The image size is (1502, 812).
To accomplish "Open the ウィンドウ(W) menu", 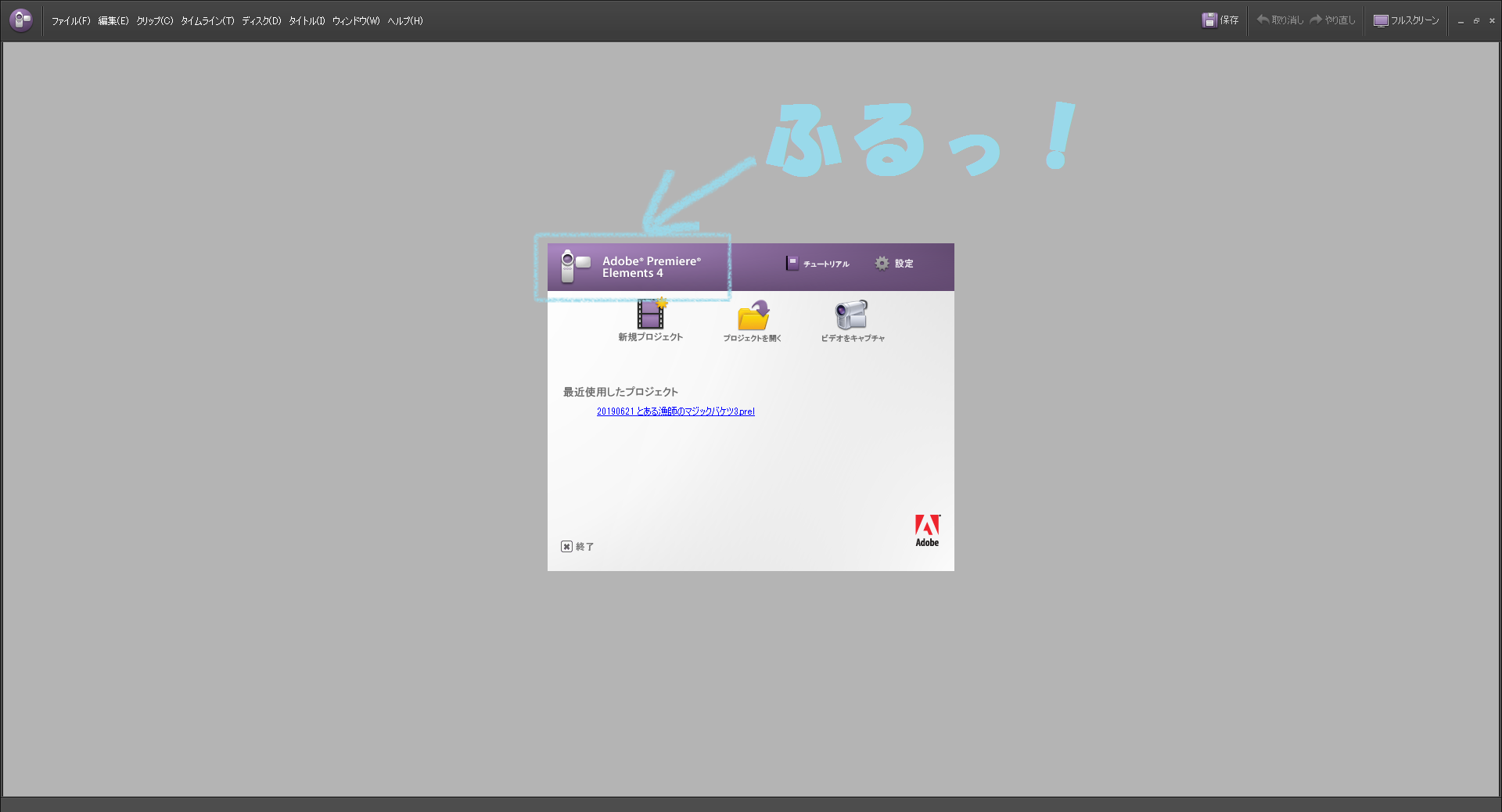I will point(356,21).
